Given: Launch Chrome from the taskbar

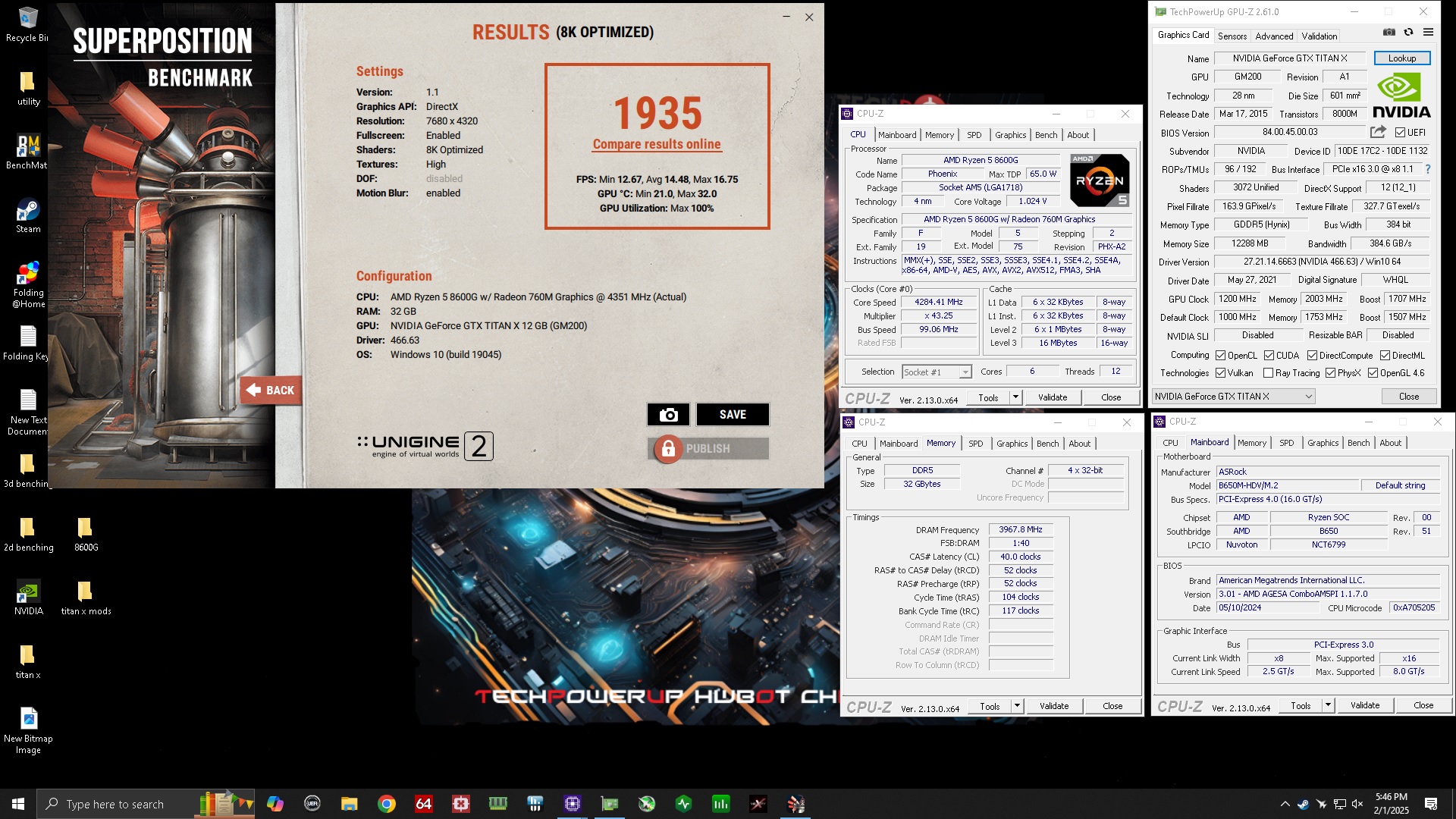Looking at the screenshot, I should (387, 804).
